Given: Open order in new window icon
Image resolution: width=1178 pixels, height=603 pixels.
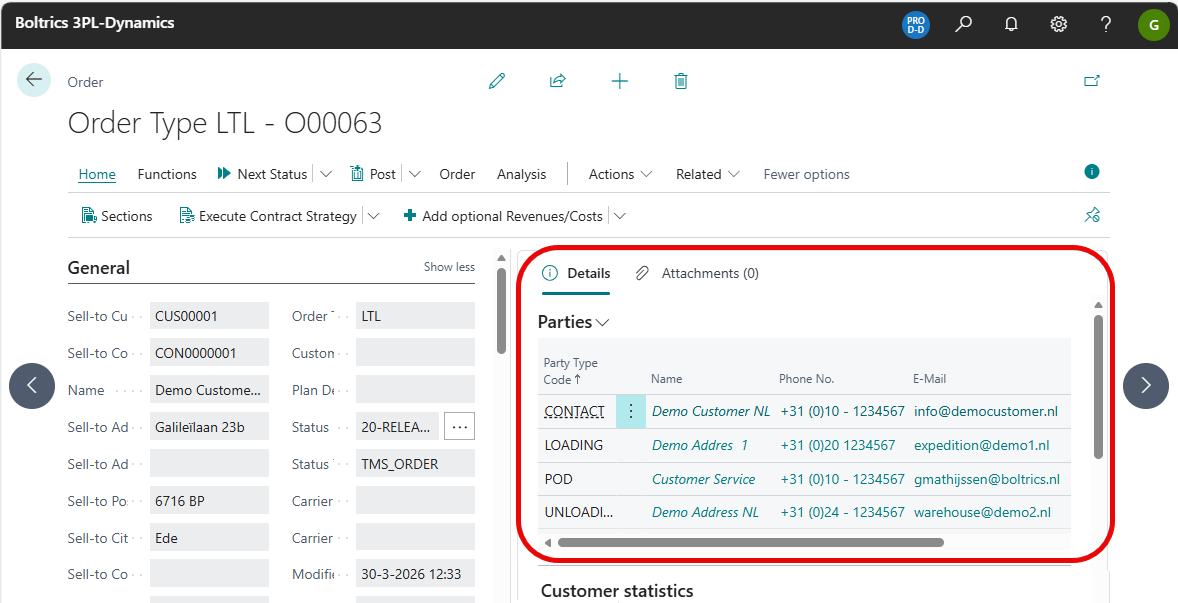Looking at the screenshot, I should pyautogui.click(x=1092, y=81).
